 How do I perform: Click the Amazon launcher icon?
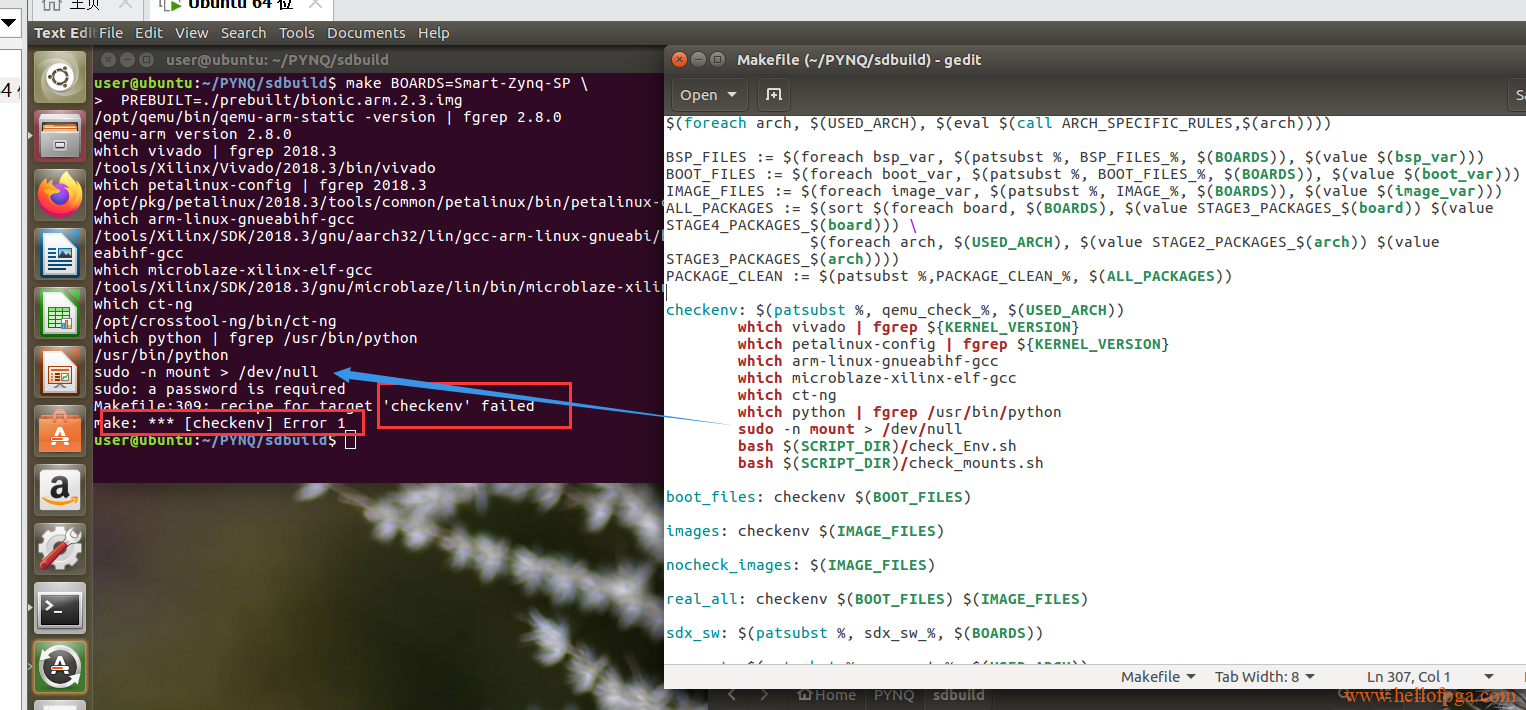[60, 489]
